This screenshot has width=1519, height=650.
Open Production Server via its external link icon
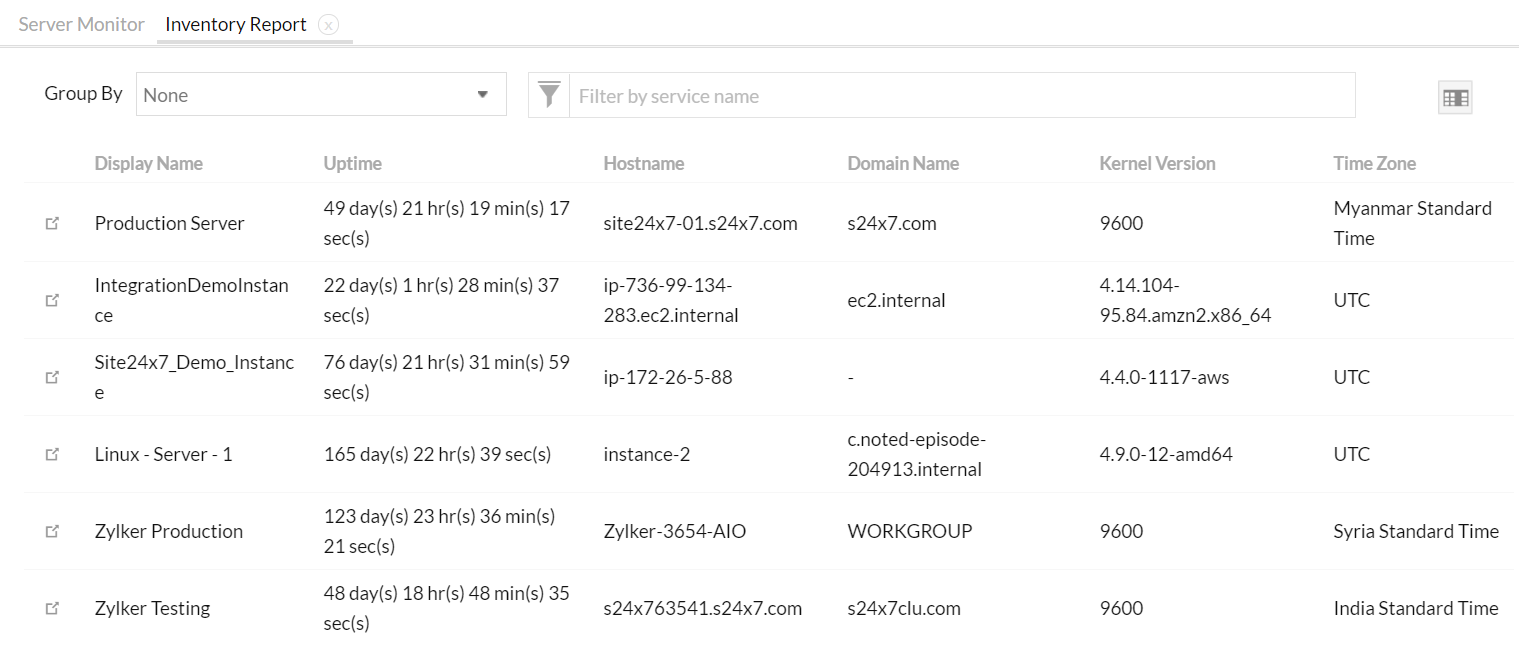[x=52, y=223]
